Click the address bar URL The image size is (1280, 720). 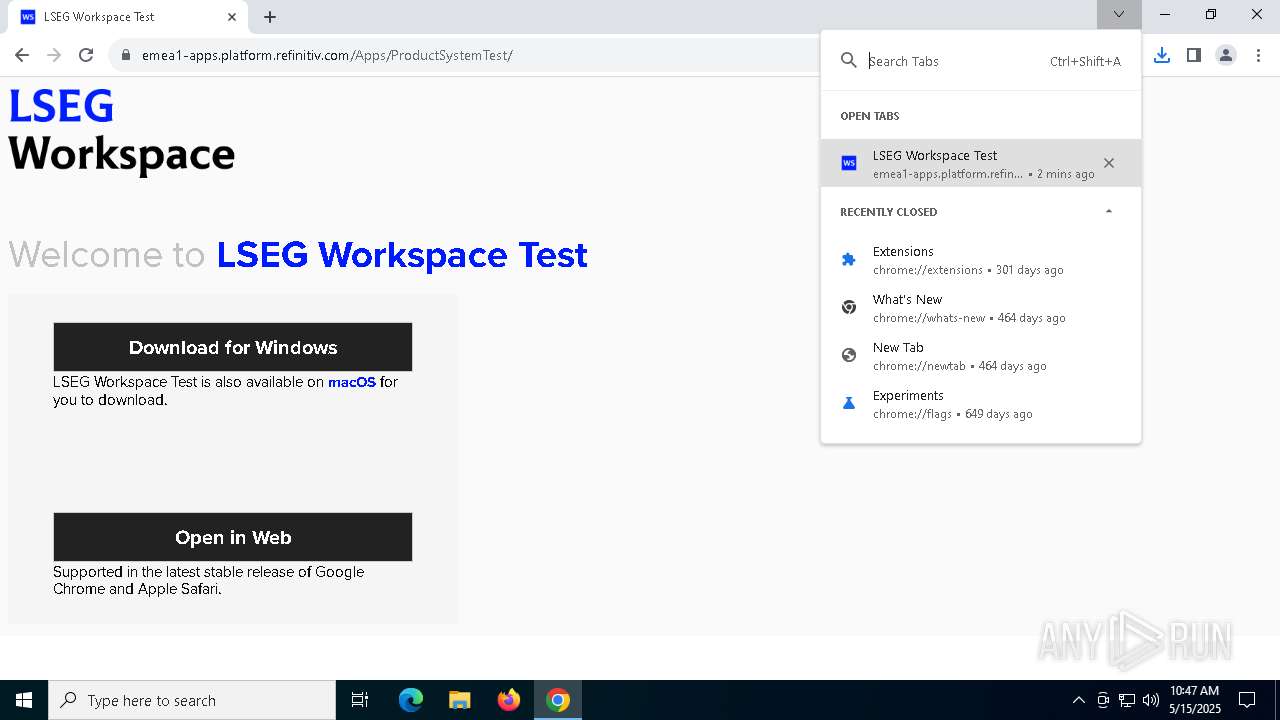(327, 55)
